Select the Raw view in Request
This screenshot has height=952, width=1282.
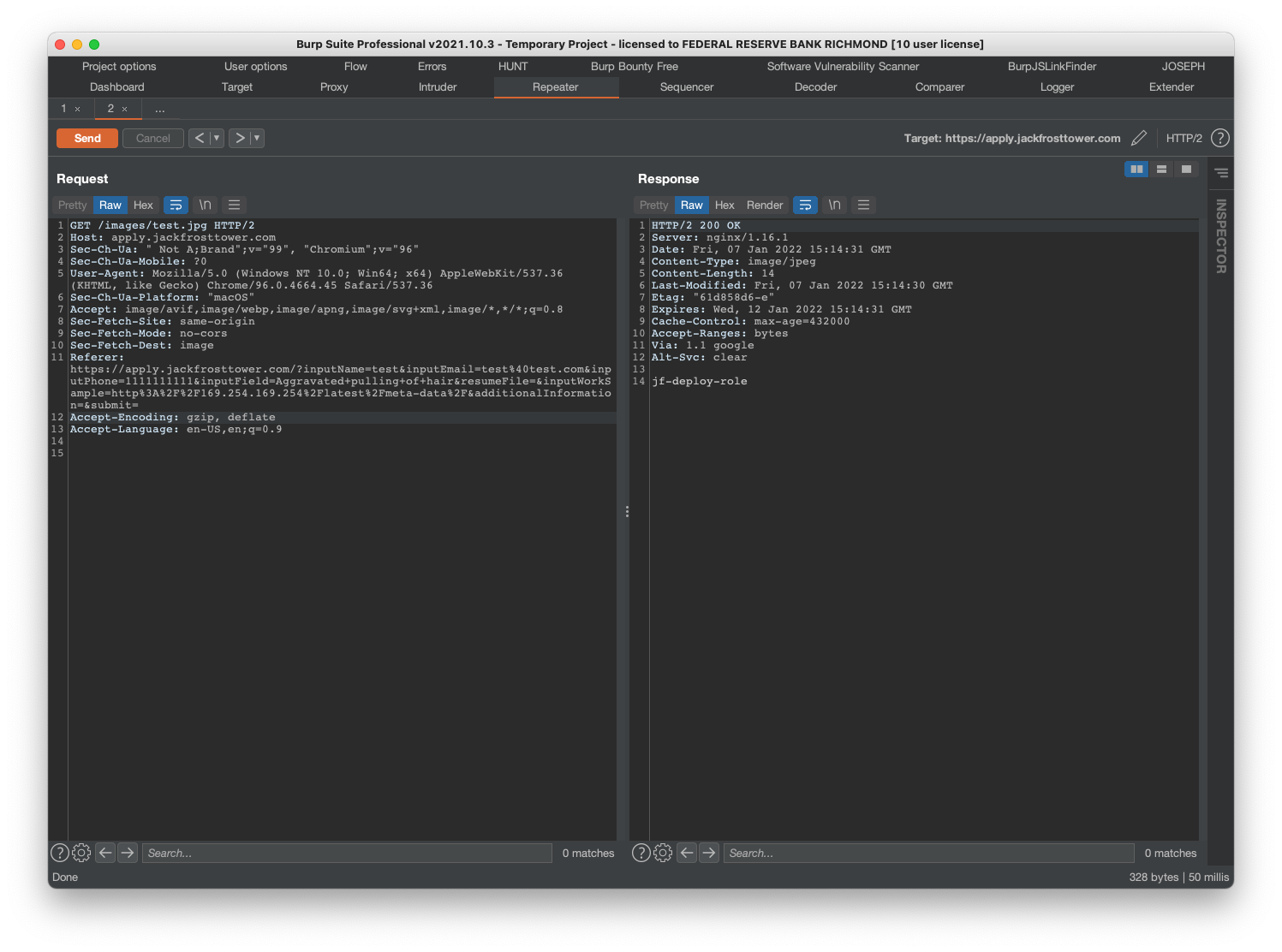click(x=110, y=205)
